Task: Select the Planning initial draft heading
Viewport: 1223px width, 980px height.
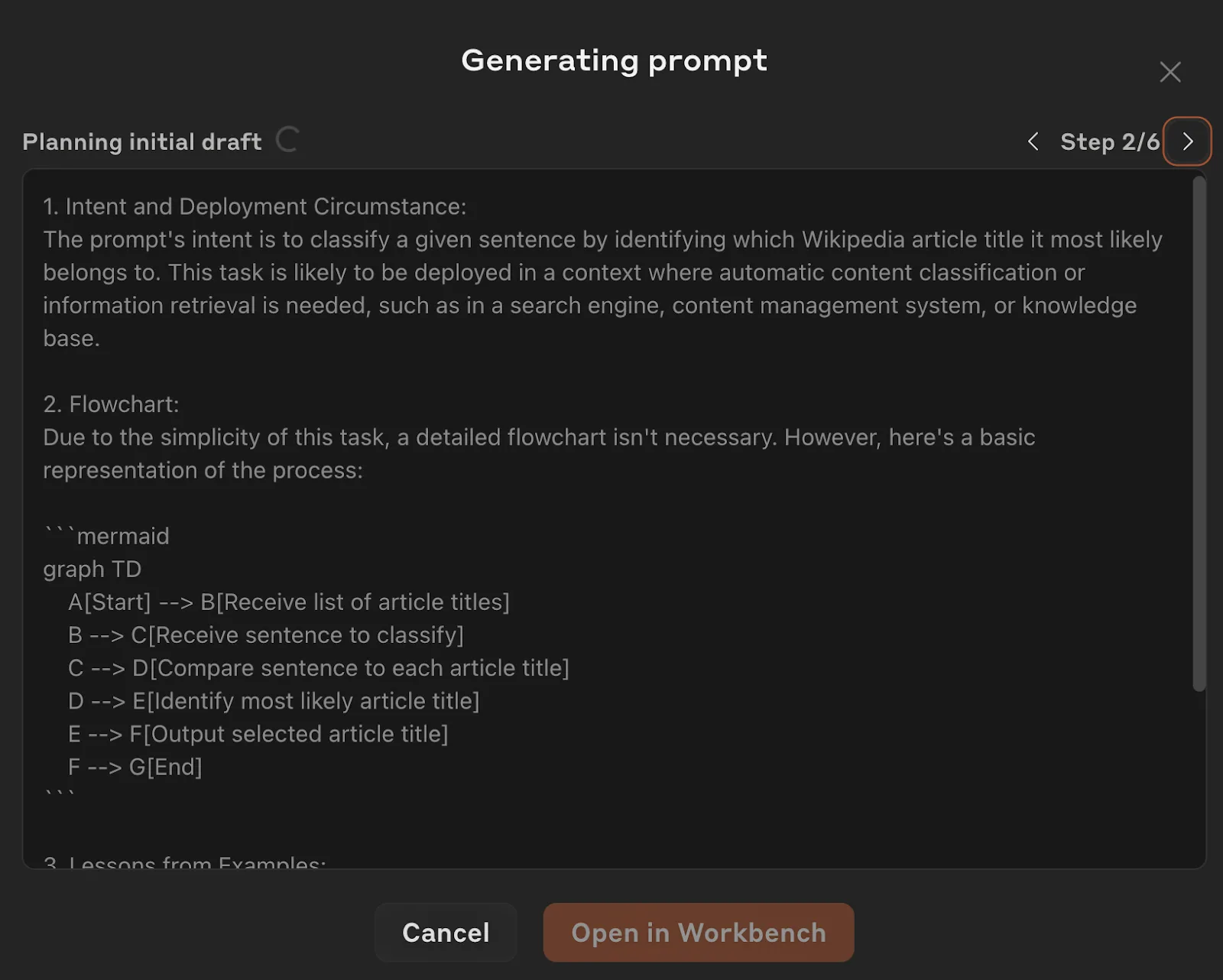Action: coord(141,141)
